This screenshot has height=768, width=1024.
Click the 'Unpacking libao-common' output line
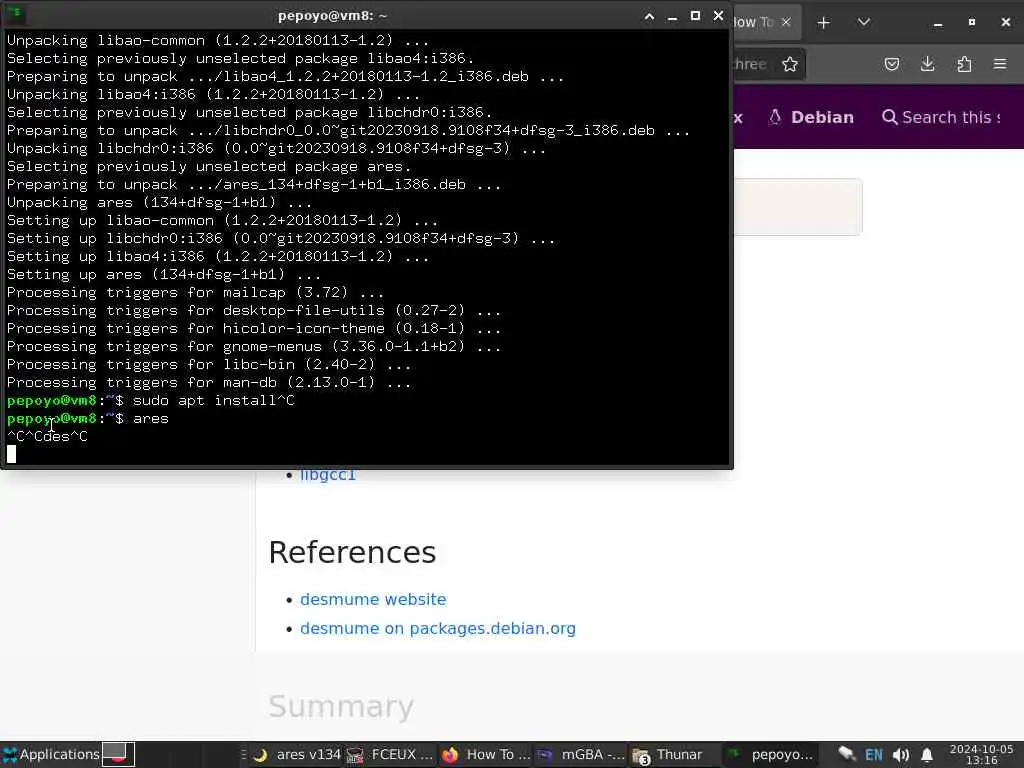pos(218,40)
